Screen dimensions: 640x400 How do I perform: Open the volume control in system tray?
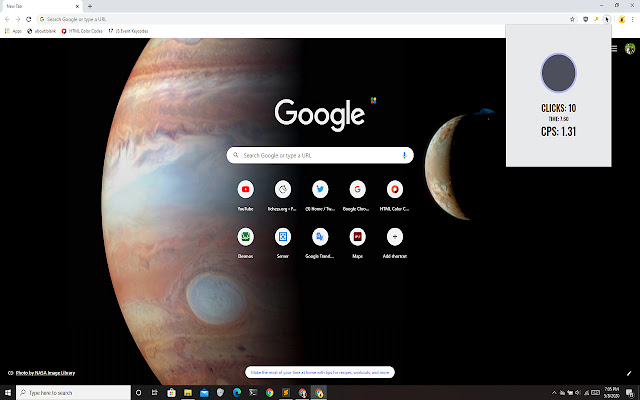578,393
